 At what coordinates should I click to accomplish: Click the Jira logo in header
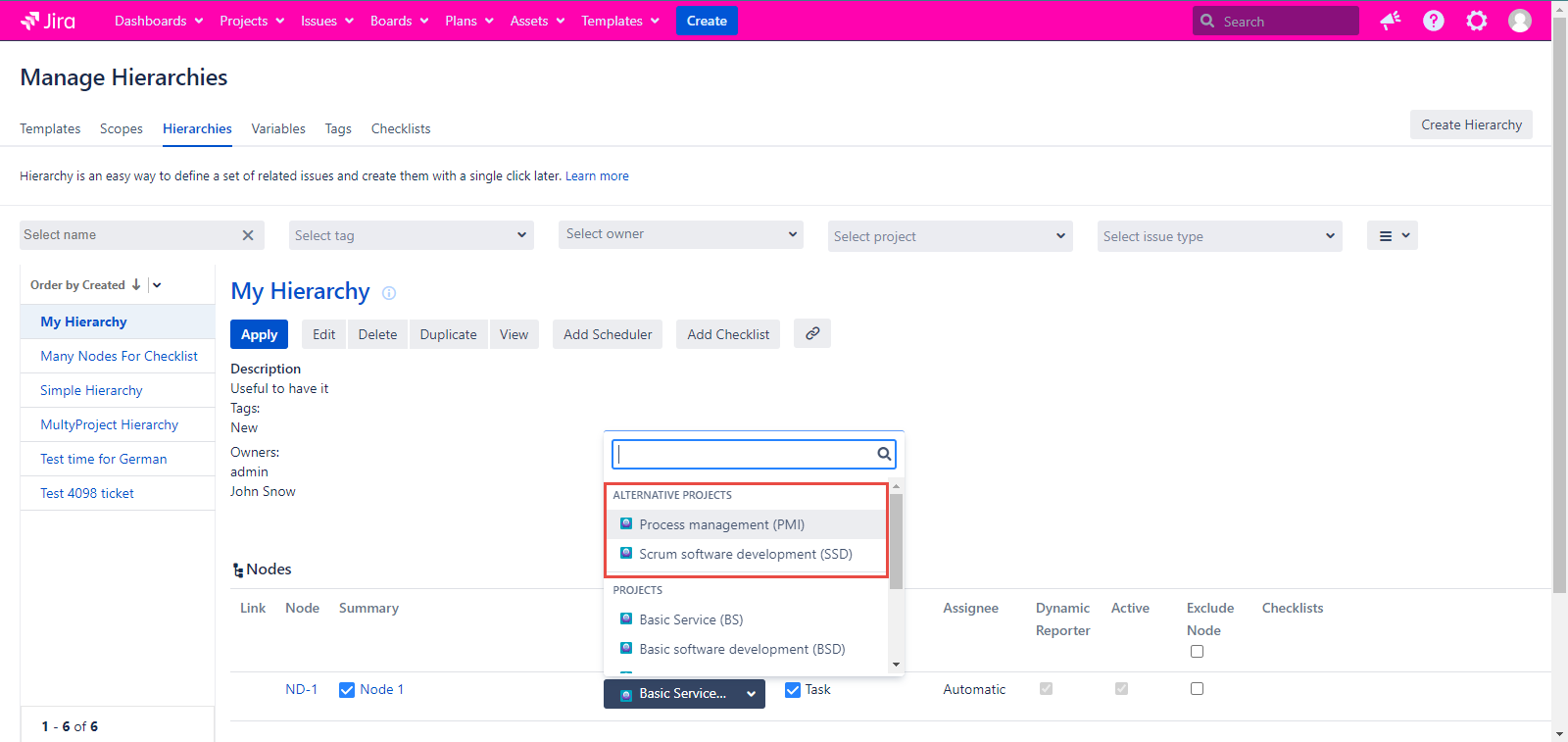coord(48,21)
